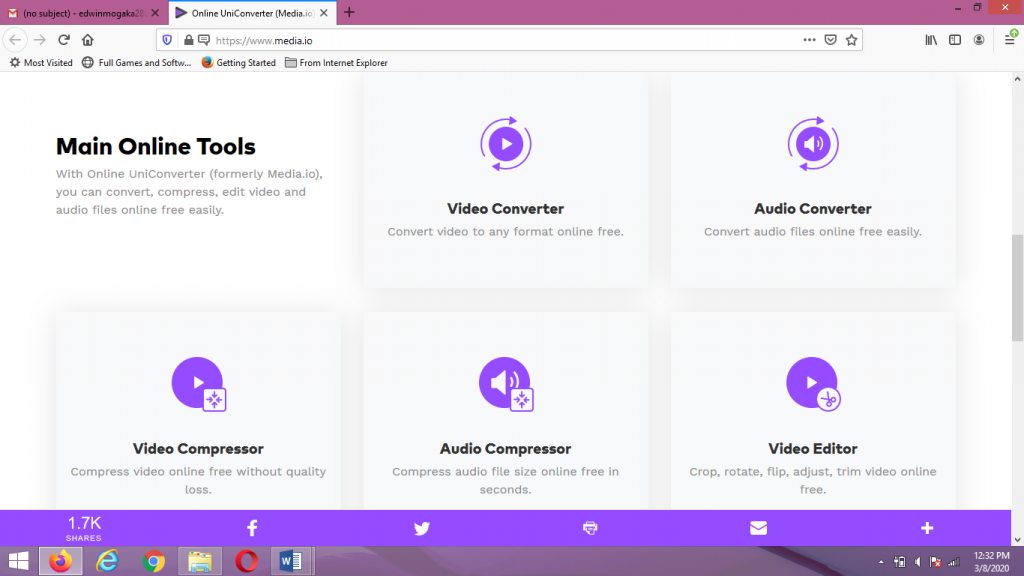
Task: Launch Google Chrome from the taskbar
Action: pos(153,561)
